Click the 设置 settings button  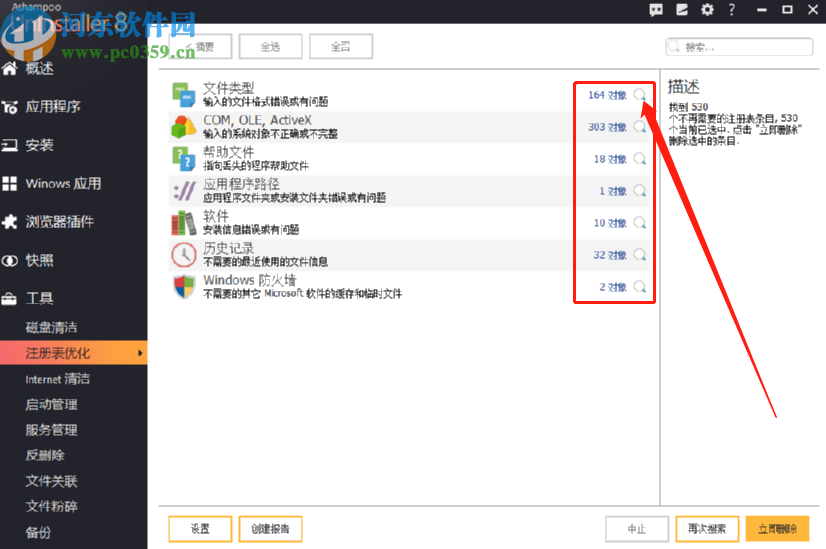(200, 529)
